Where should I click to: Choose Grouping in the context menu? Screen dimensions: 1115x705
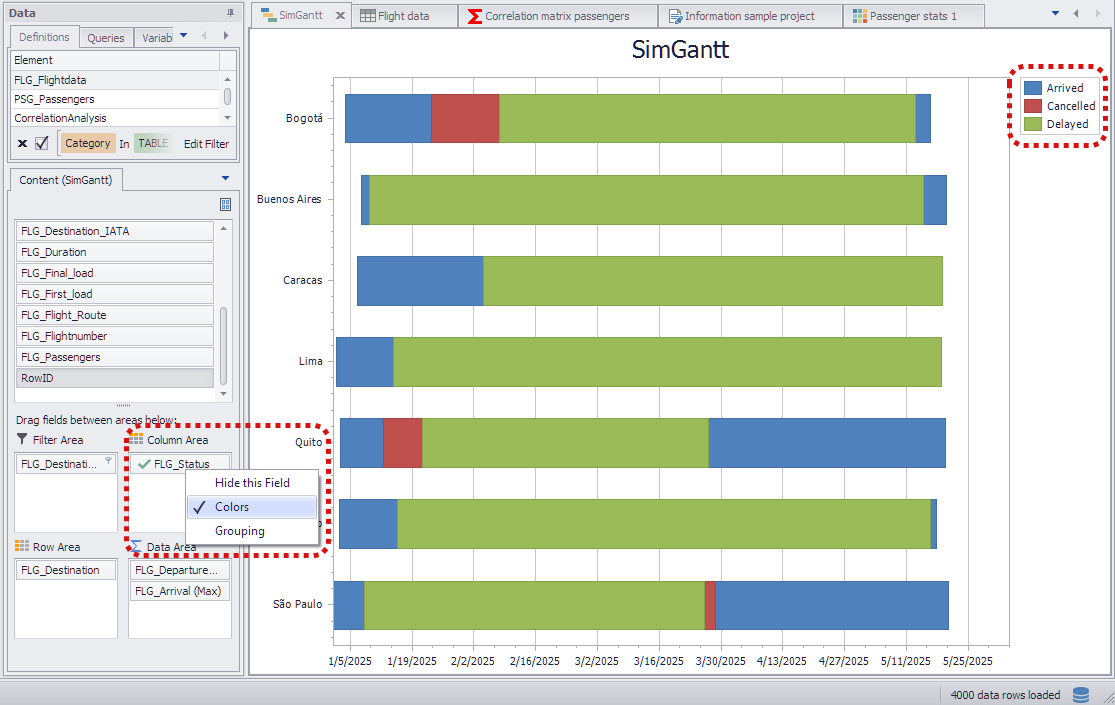click(240, 531)
